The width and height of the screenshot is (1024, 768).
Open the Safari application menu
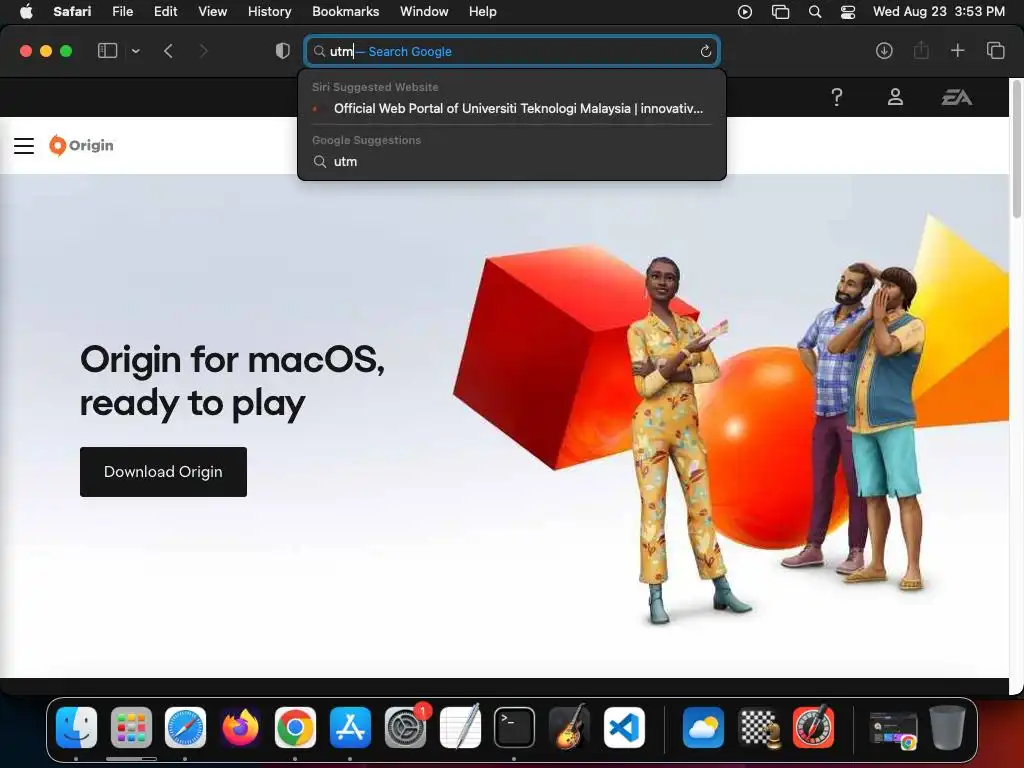pyautogui.click(x=72, y=11)
